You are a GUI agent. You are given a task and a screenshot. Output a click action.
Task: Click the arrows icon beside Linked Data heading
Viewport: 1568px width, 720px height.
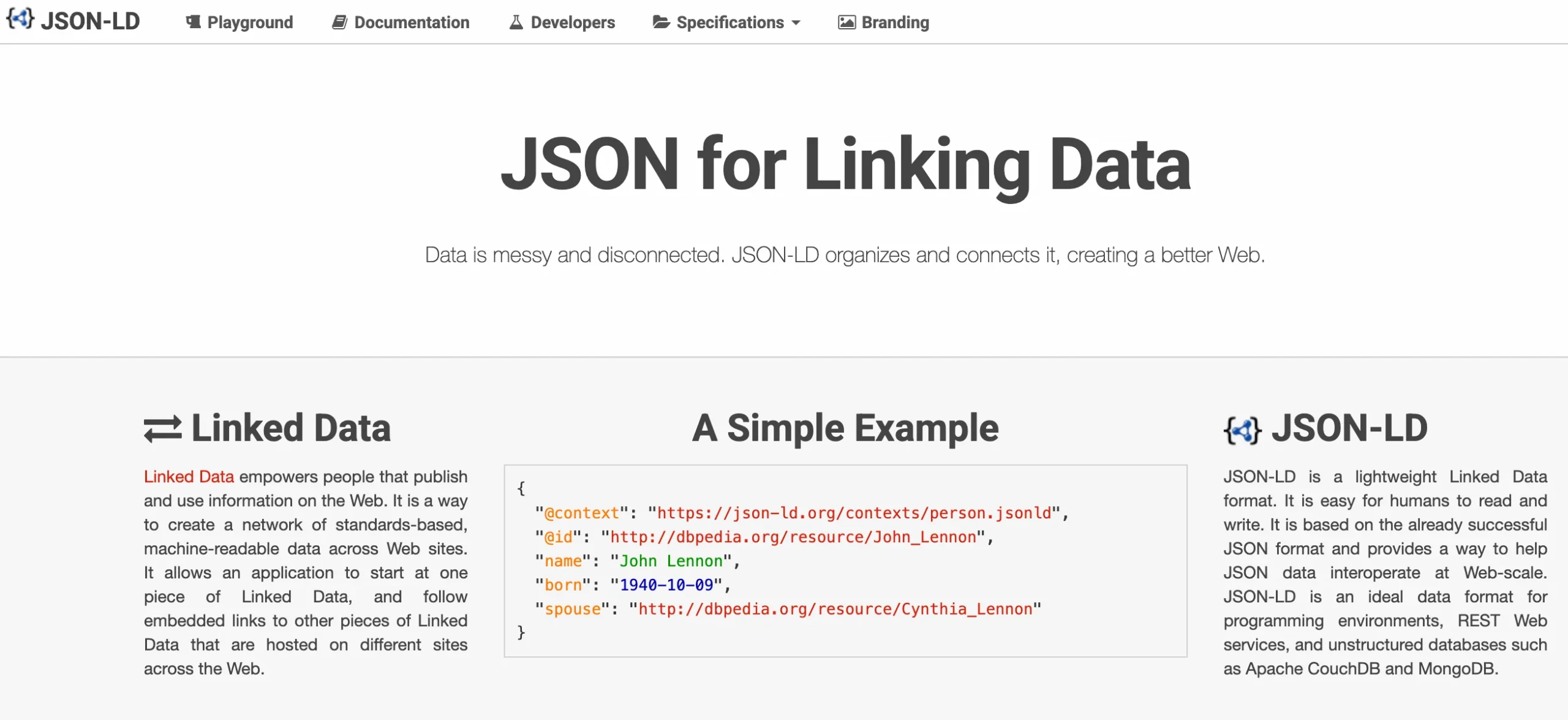pos(163,428)
